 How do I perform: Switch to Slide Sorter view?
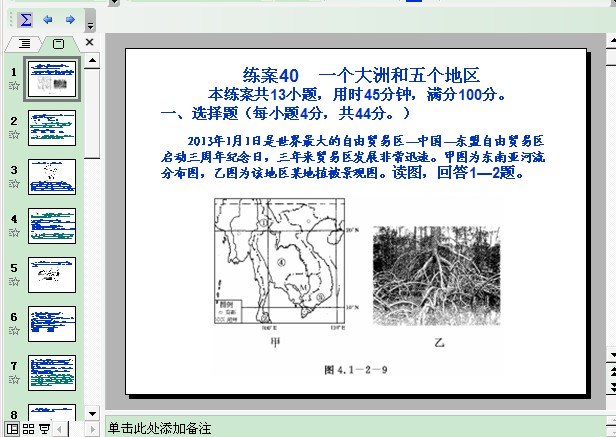point(28,429)
